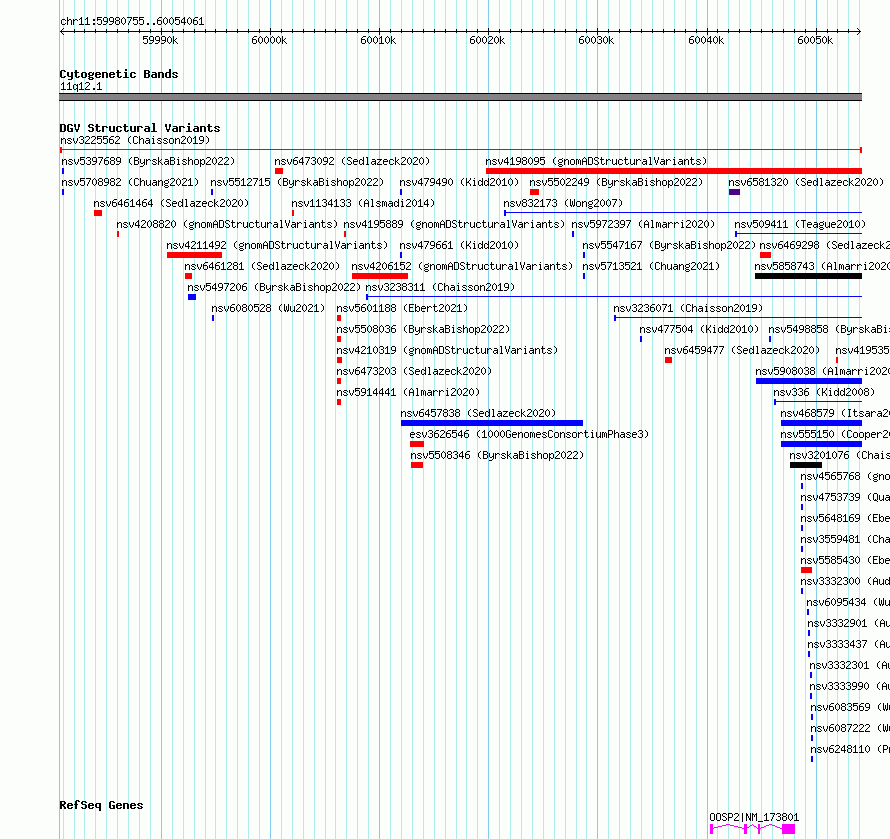The width and height of the screenshot is (890, 839).
Task: Click the nsv3333437 variant label
Action: pos(849,644)
